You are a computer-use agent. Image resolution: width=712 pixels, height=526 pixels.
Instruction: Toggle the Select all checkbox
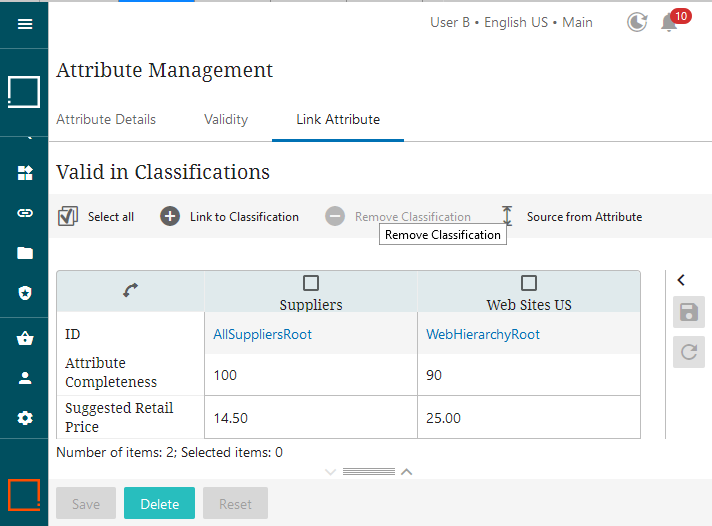coord(68,216)
